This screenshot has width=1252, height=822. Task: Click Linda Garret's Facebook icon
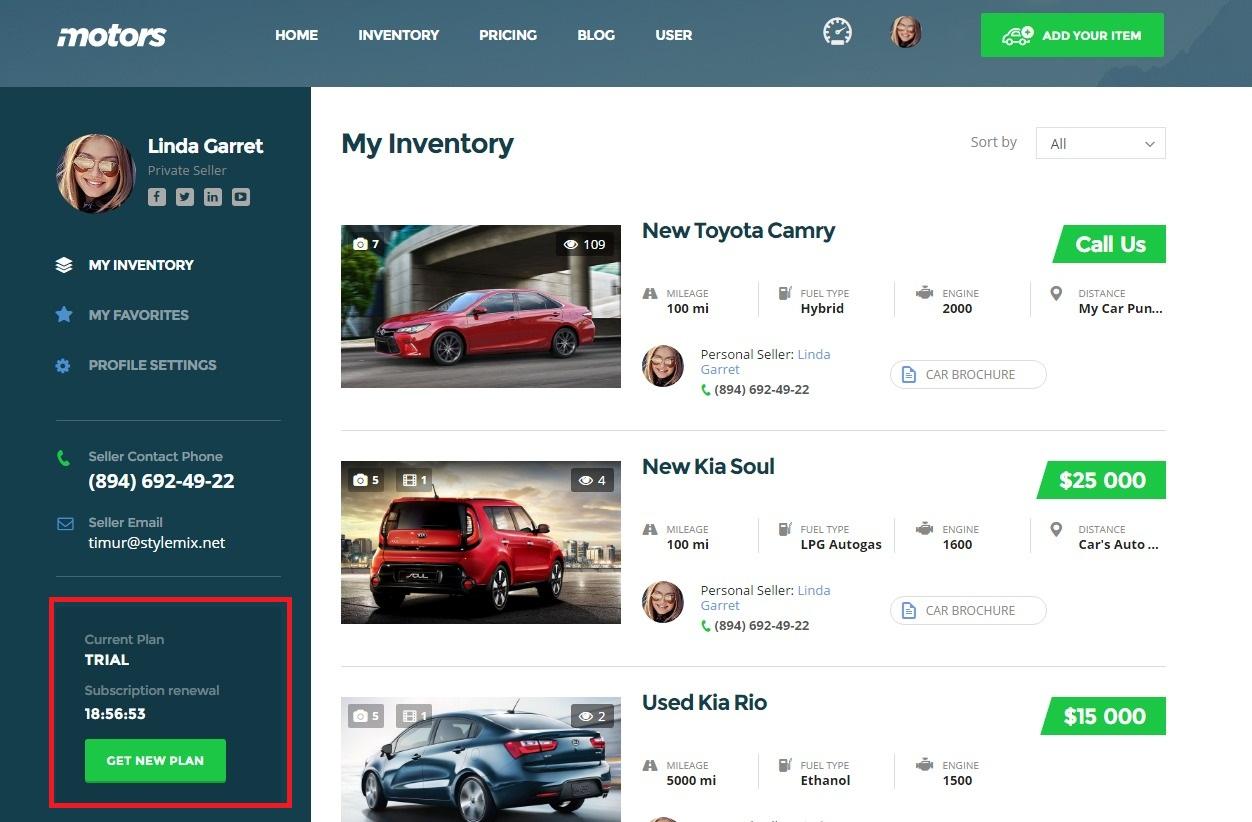(157, 197)
